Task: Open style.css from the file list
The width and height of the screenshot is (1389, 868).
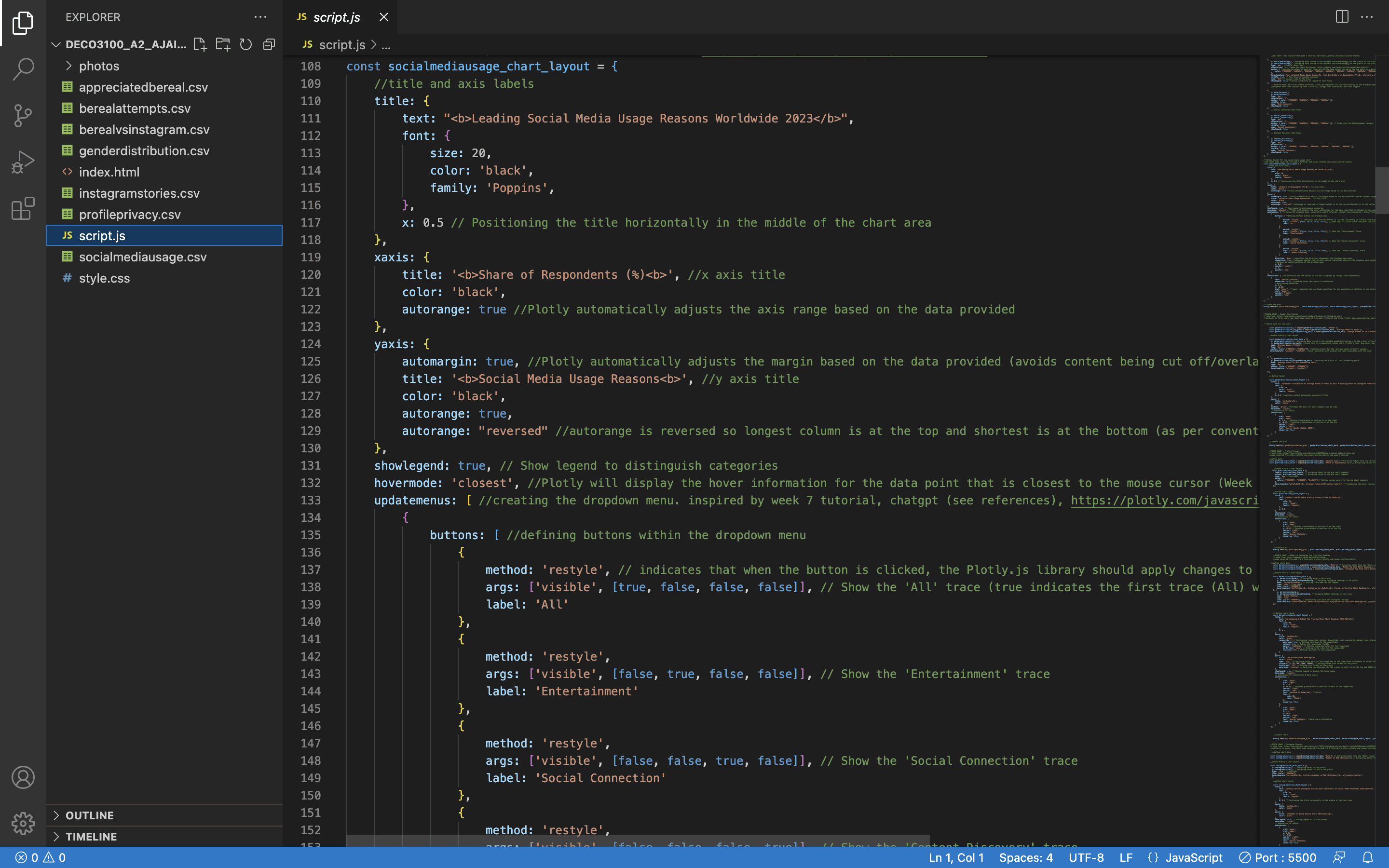Action: (x=105, y=278)
